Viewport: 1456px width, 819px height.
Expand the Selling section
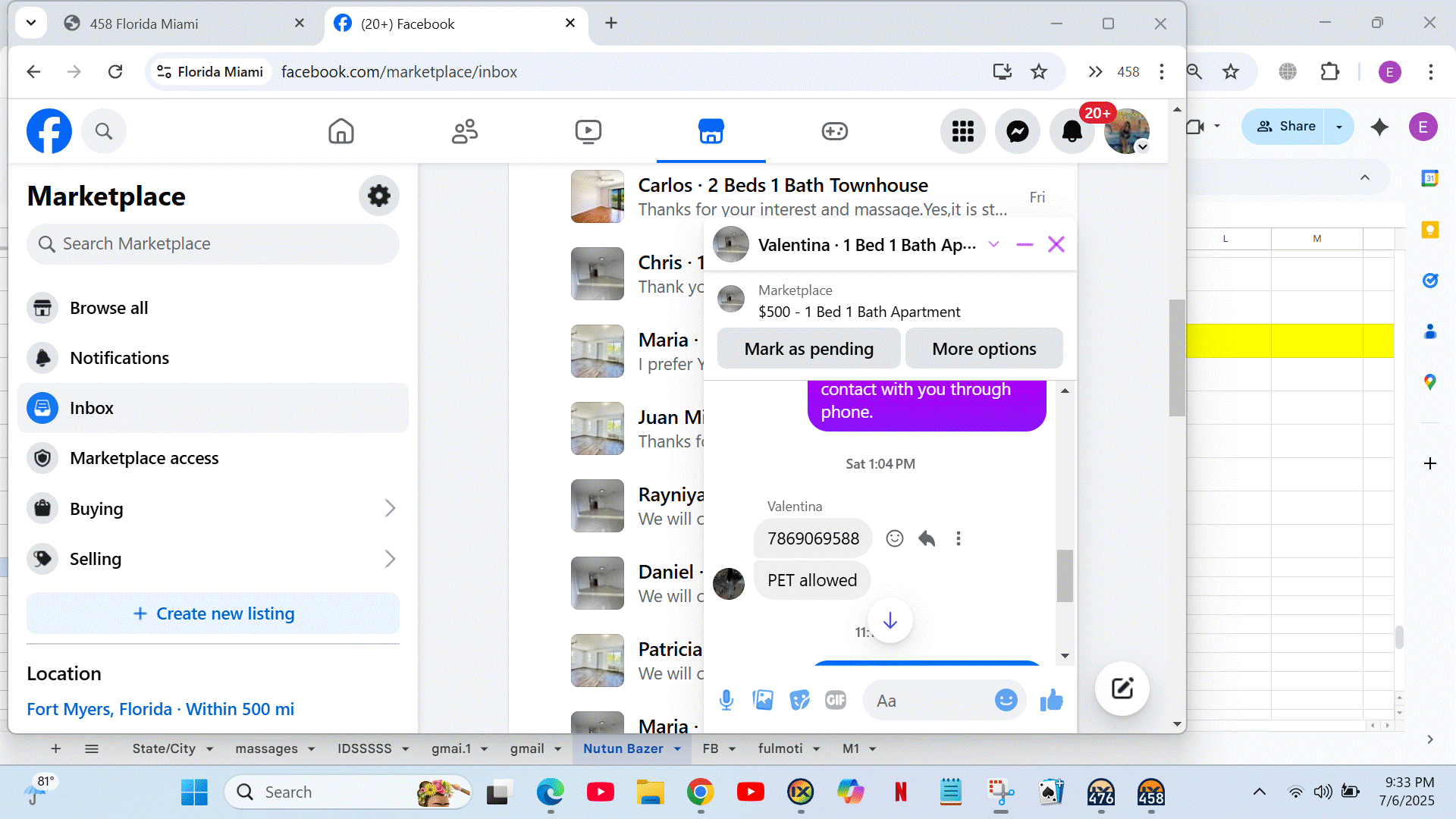coord(390,559)
